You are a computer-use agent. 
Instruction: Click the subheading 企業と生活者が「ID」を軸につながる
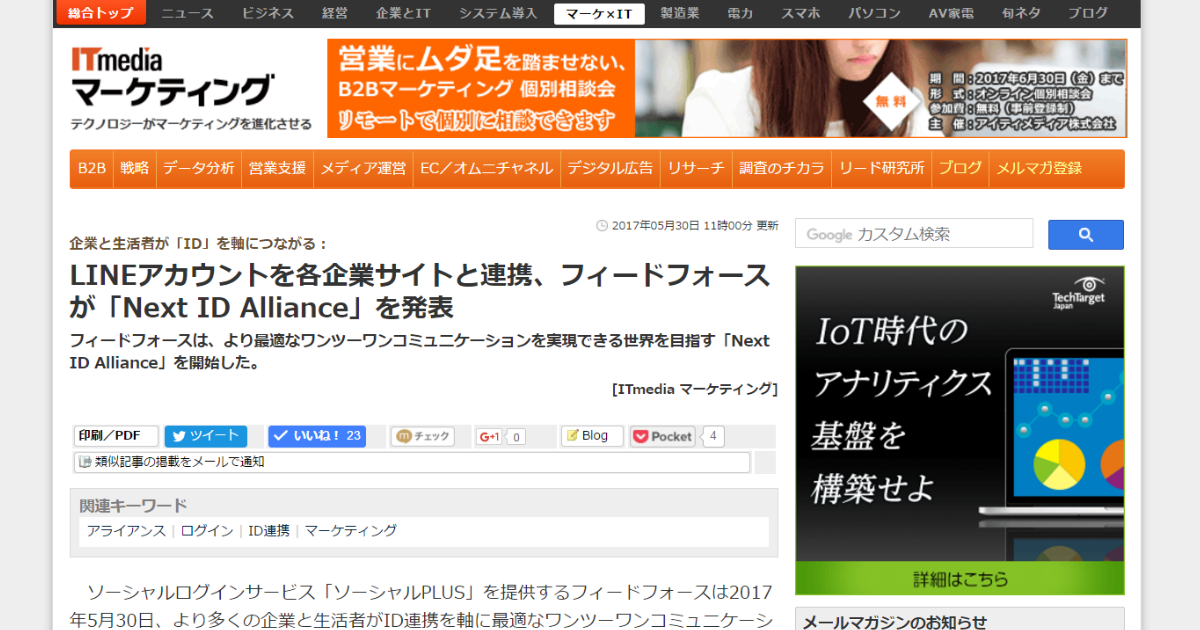click(x=199, y=243)
